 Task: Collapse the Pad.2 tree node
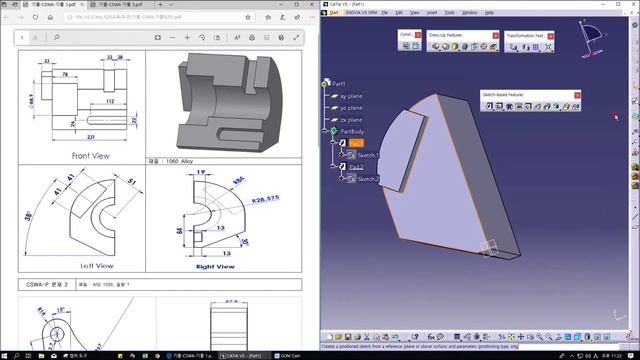[333, 166]
